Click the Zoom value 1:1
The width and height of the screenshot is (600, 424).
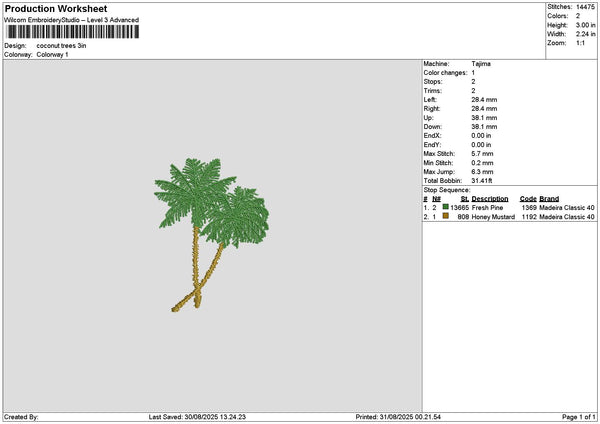pos(580,43)
